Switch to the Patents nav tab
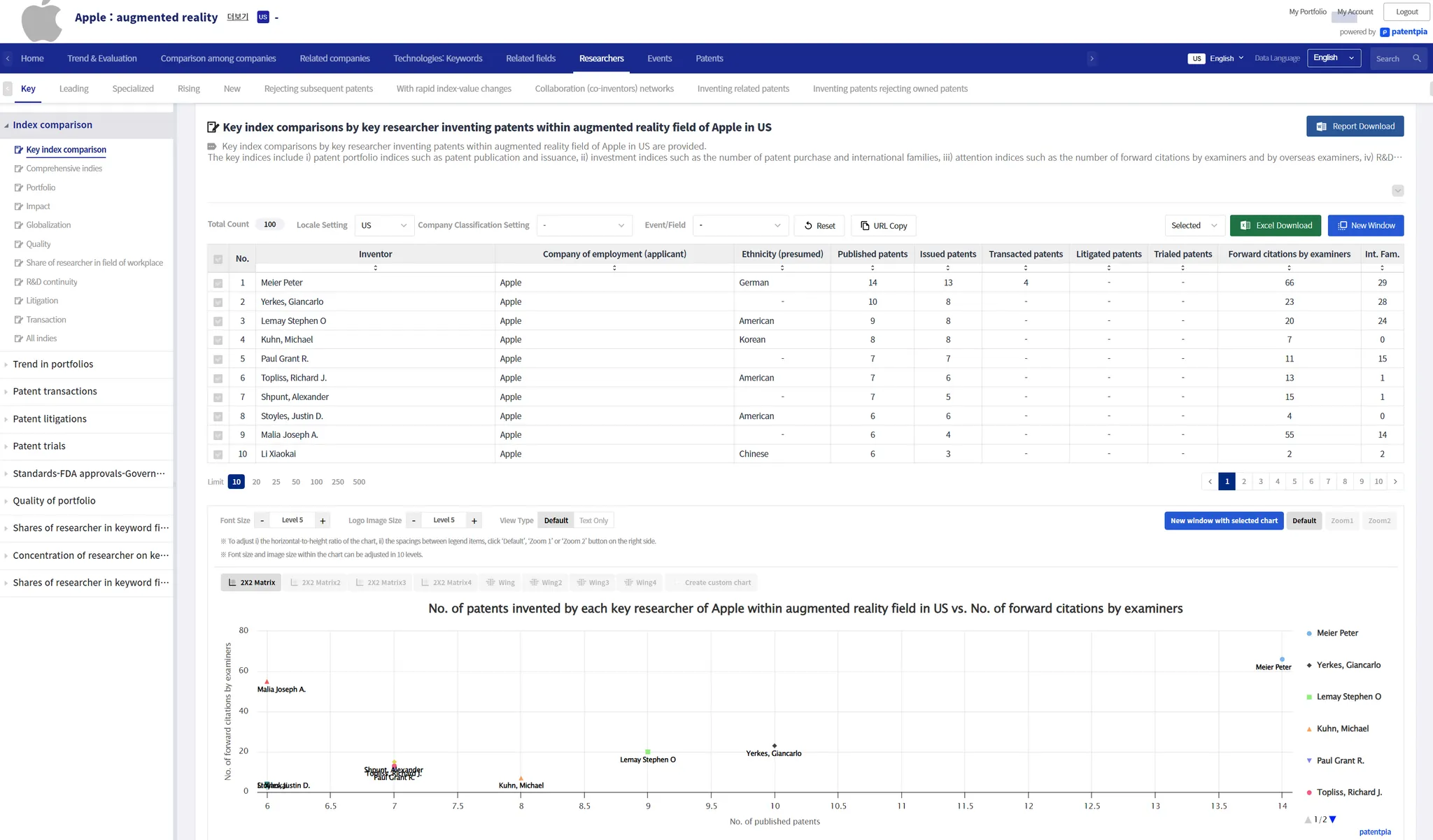 [709, 59]
